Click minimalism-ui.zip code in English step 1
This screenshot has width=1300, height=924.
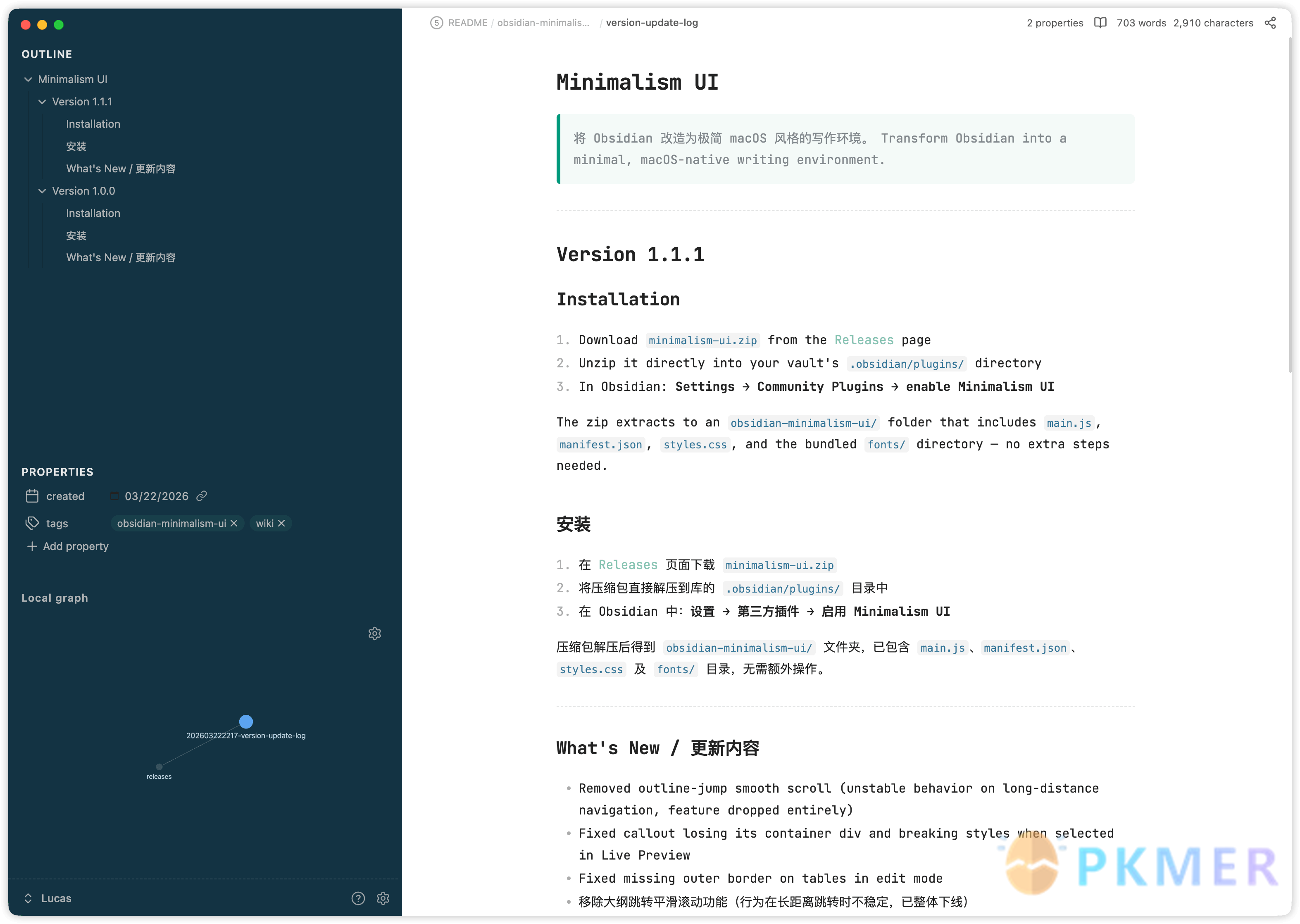[x=702, y=340]
